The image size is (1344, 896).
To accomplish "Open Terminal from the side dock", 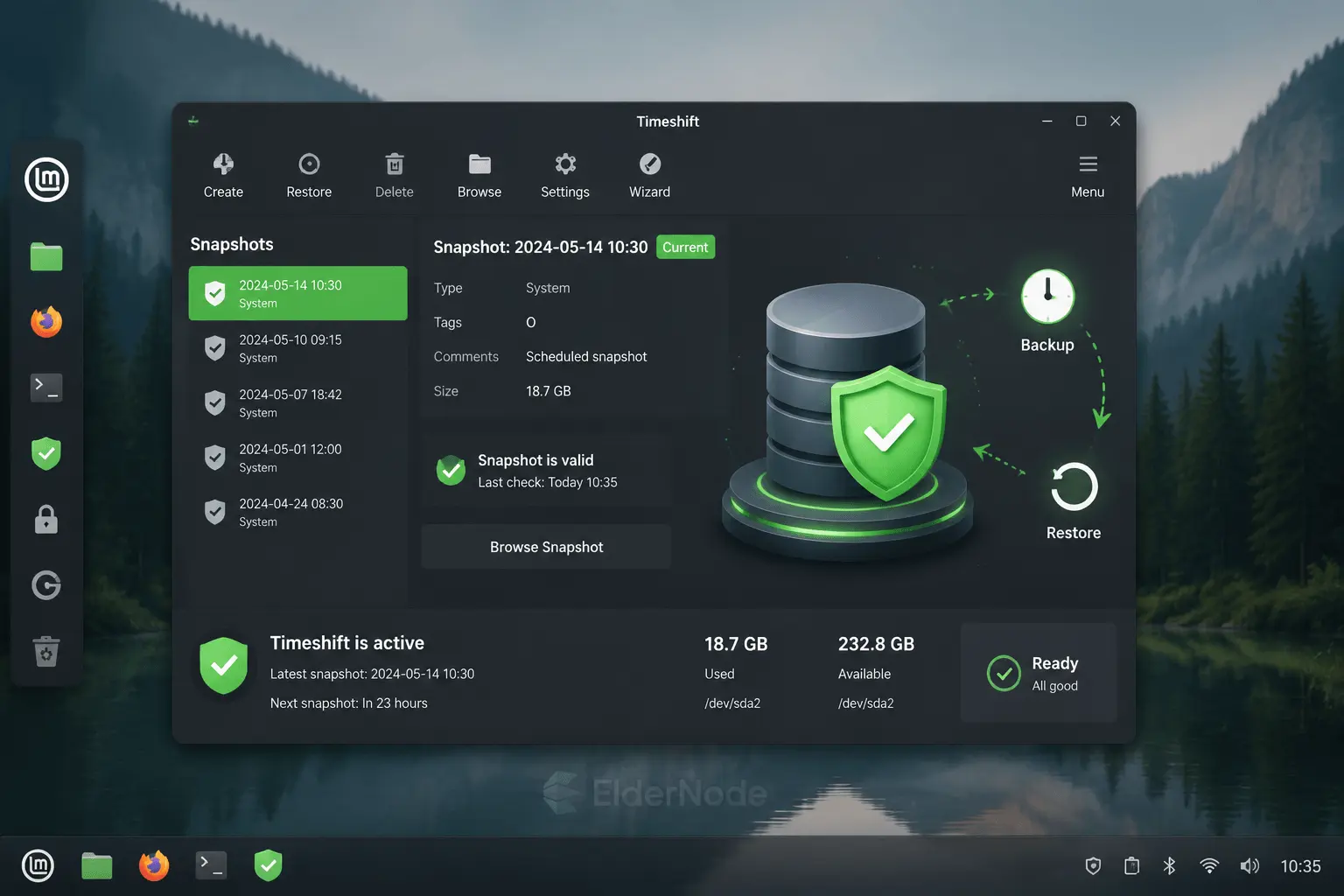I will pos(46,388).
